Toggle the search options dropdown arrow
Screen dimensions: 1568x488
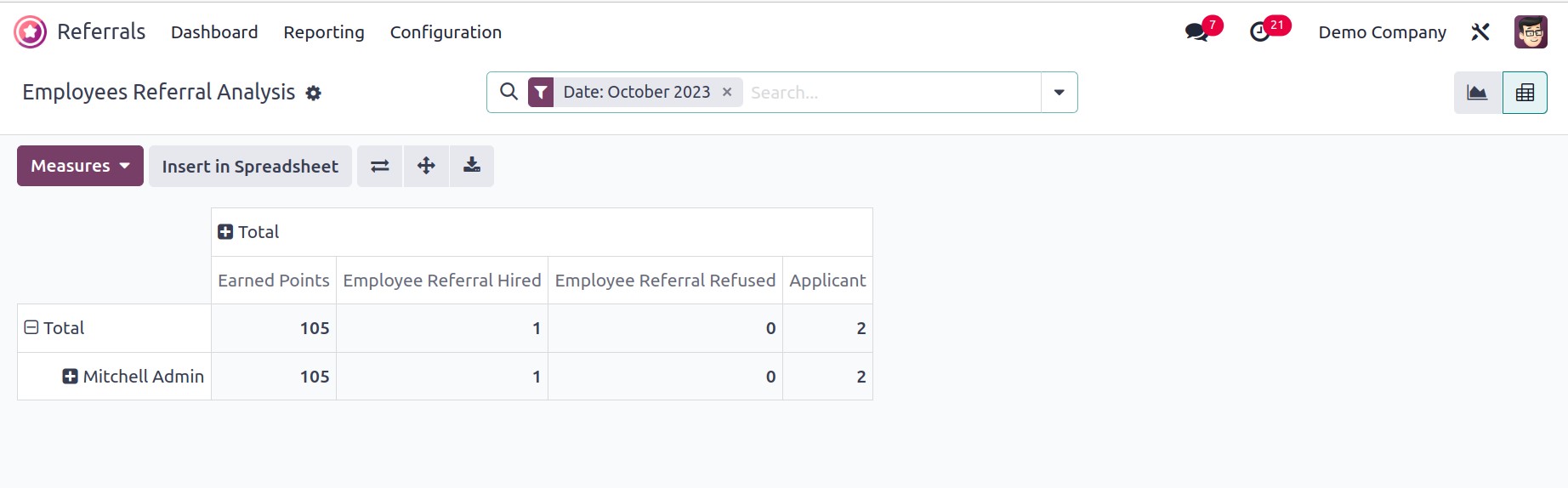coord(1060,93)
